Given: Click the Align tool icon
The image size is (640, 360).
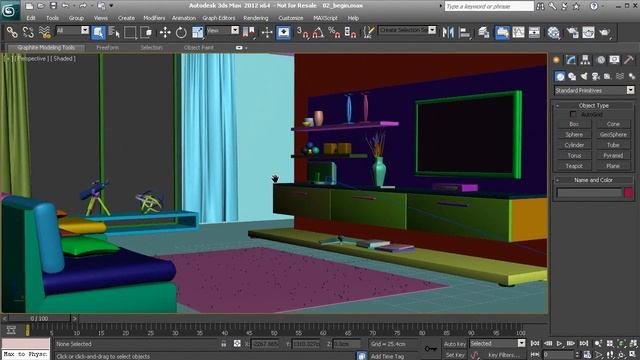Looking at the screenshot, I should 464,32.
